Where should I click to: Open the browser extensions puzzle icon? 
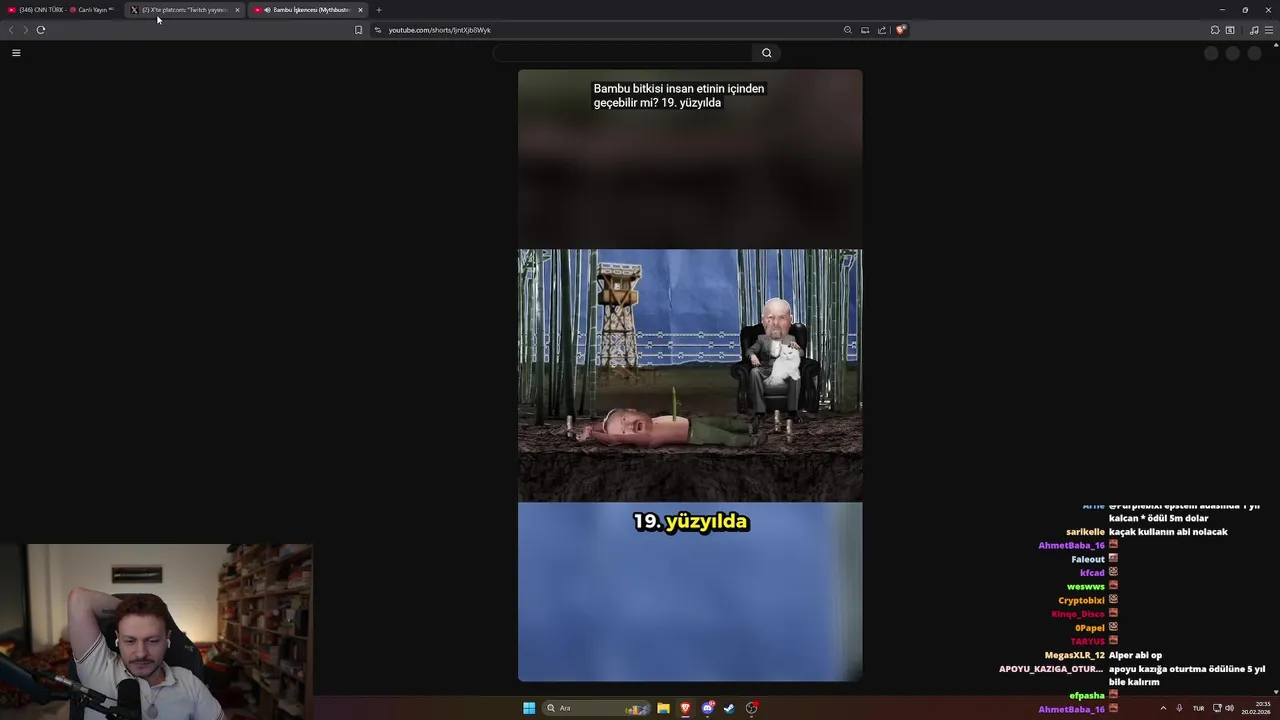1215,30
